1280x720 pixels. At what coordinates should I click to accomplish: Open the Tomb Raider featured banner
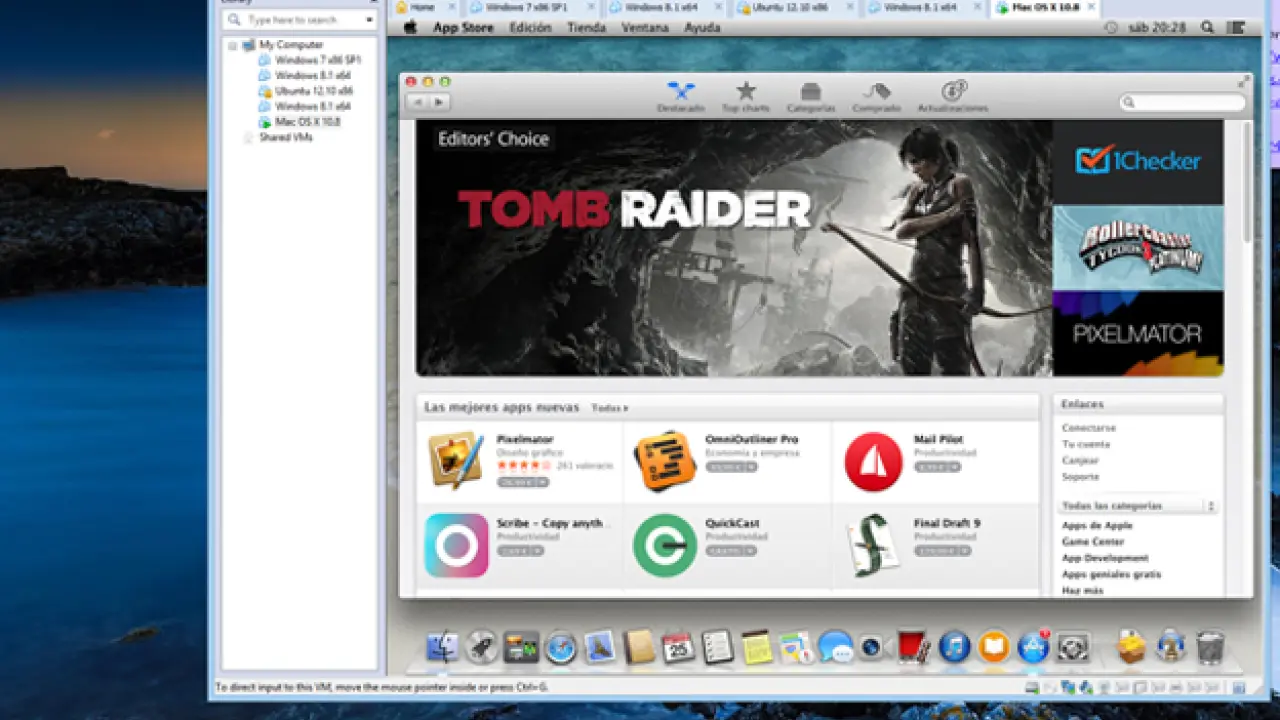point(733,247)
